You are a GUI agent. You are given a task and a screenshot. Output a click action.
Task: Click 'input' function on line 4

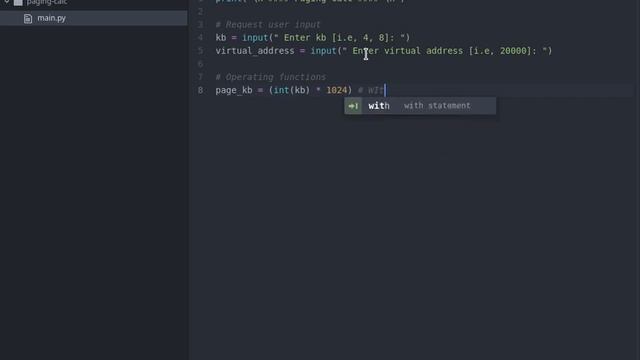coord(255,38)
